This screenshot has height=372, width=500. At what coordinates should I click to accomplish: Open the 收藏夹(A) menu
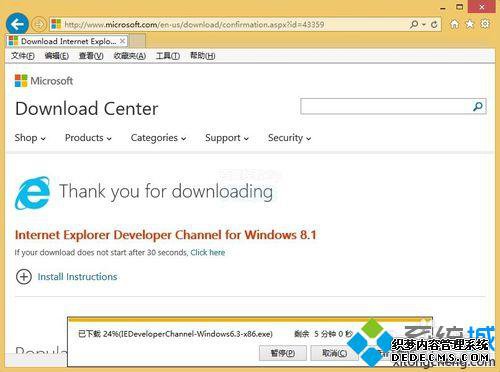130,56
